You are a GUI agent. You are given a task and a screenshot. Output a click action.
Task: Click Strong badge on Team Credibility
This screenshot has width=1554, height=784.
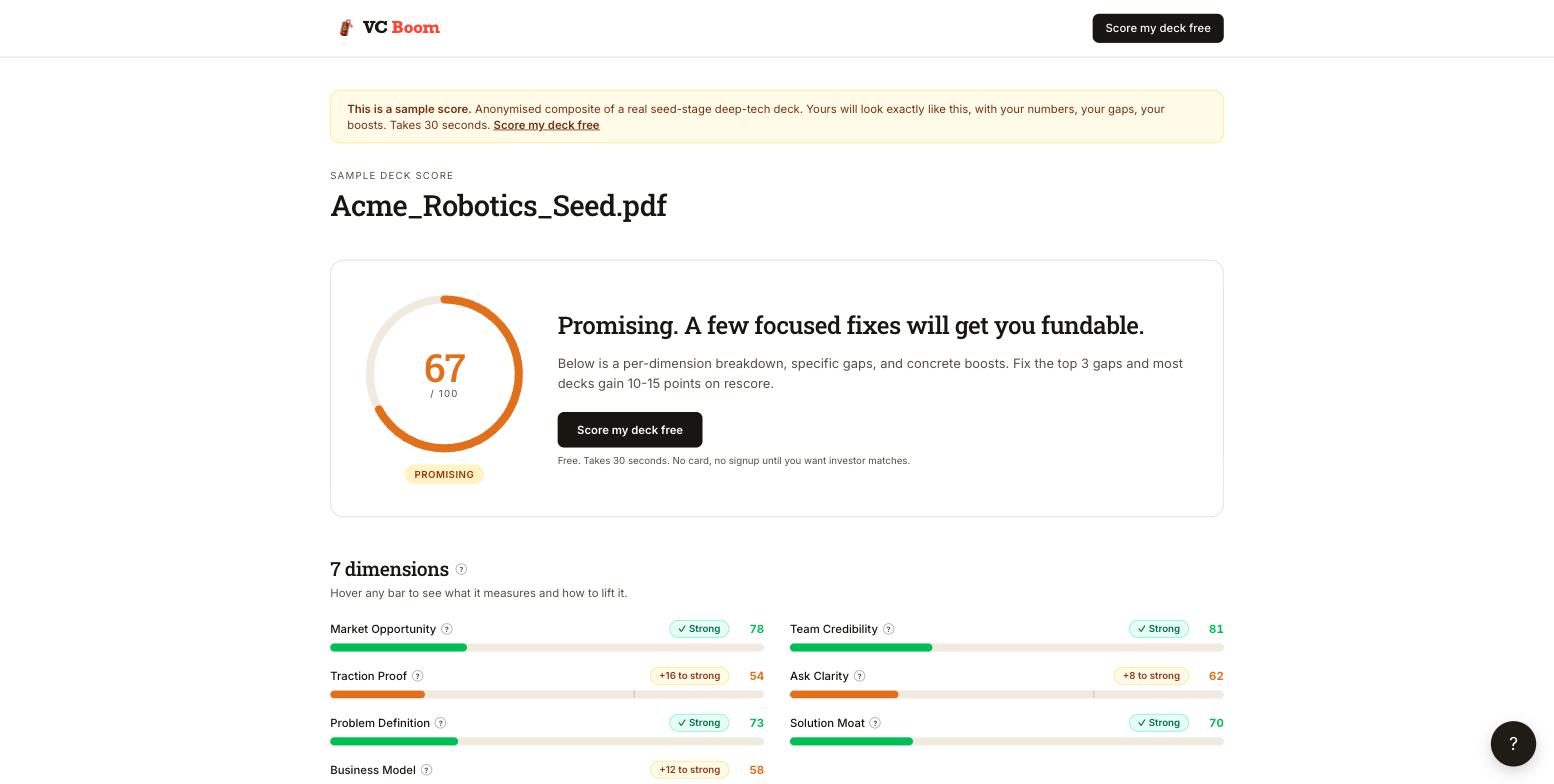[x=1159, y=629]
